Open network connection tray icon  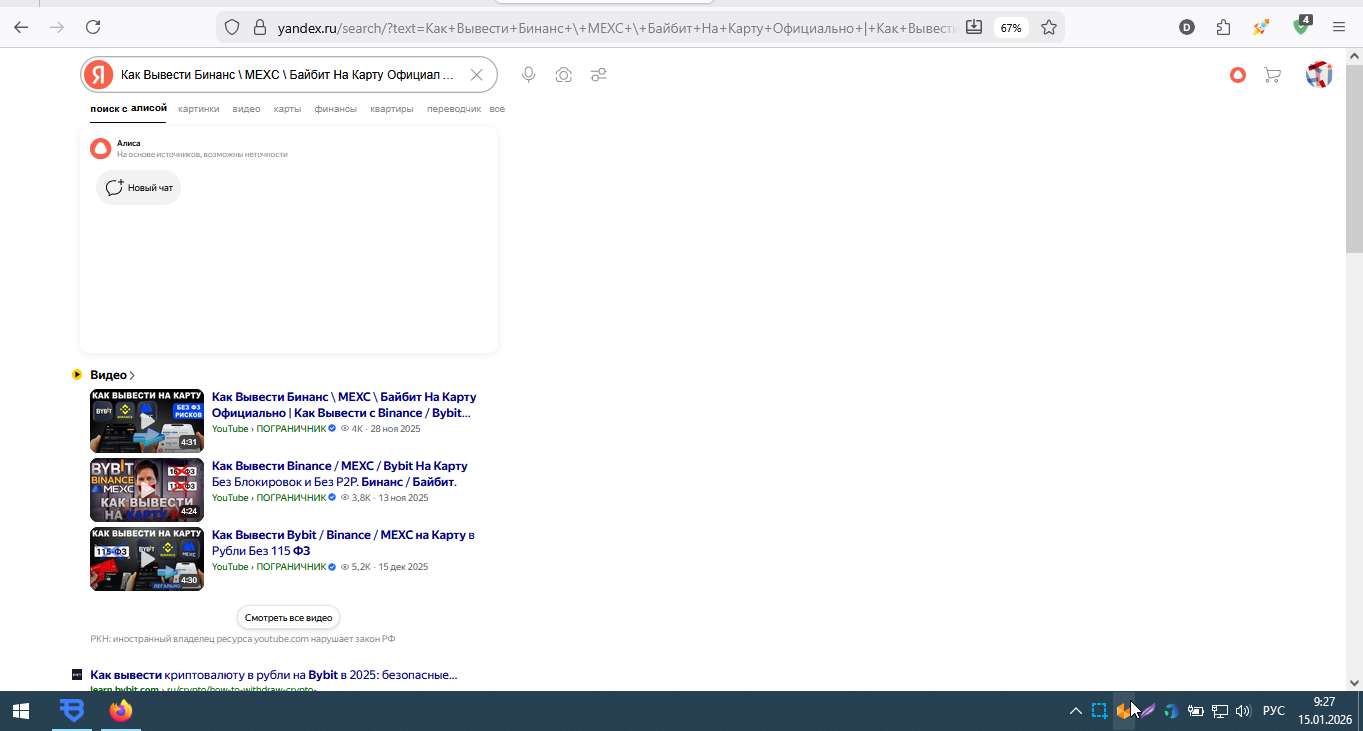coord(1220,711)
